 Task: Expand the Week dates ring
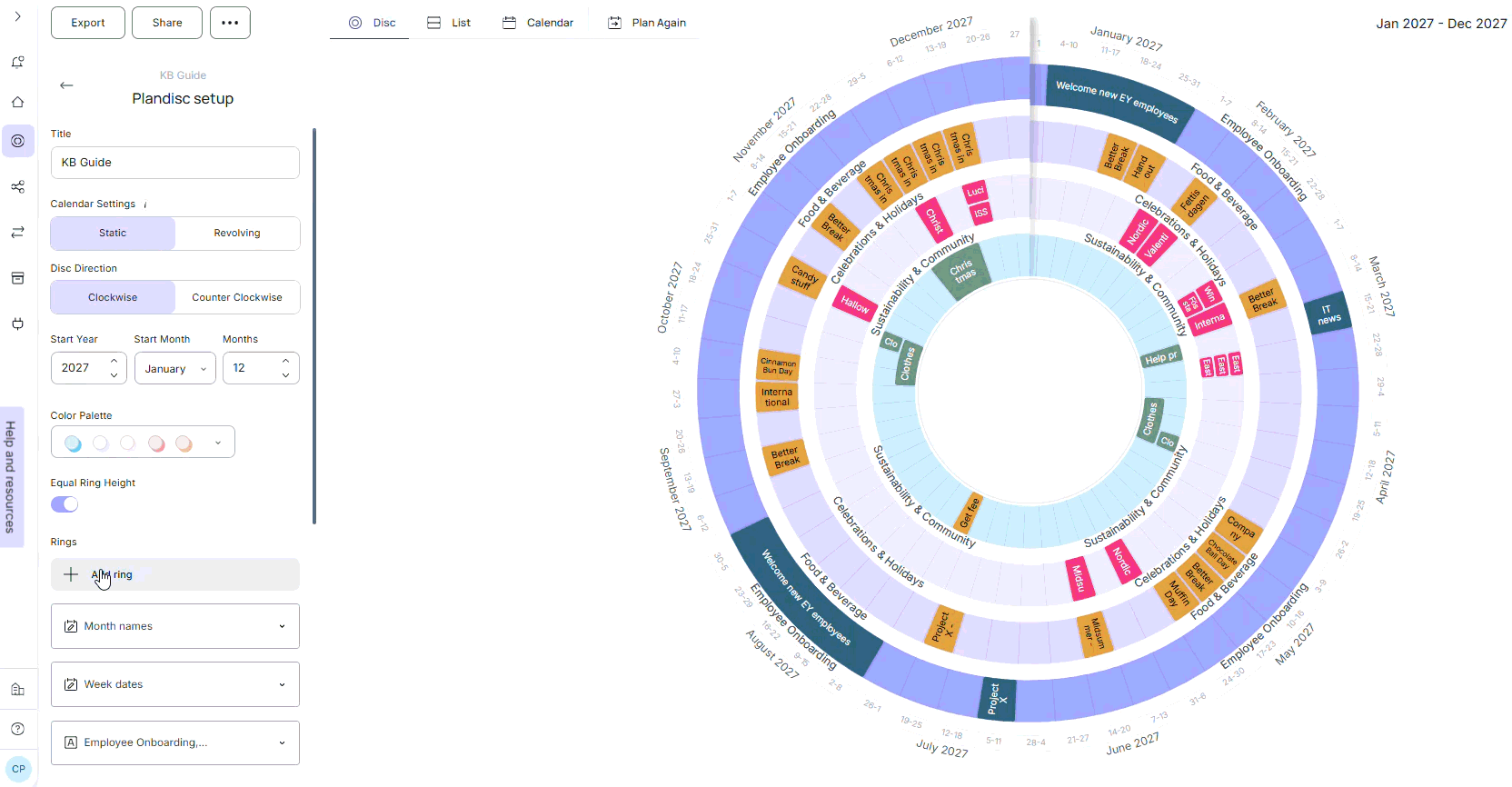coord(175,684)
